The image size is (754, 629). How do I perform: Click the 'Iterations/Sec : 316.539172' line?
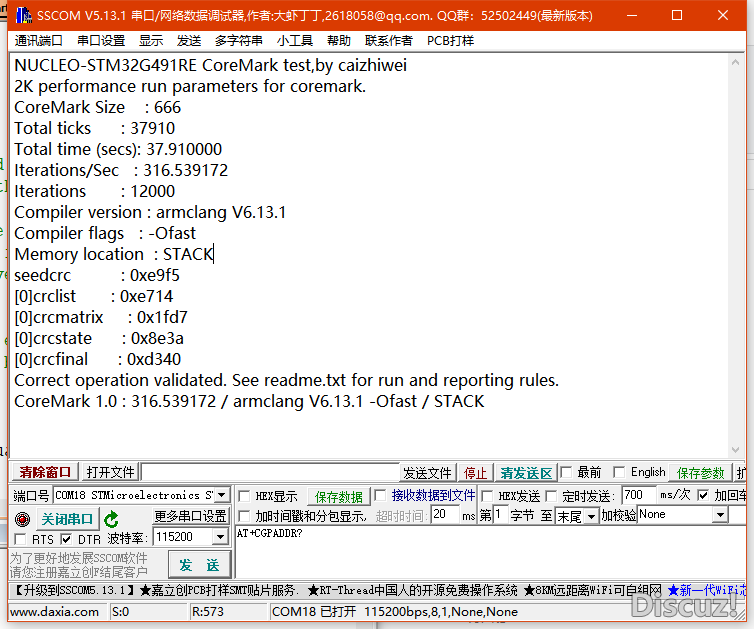121,170
